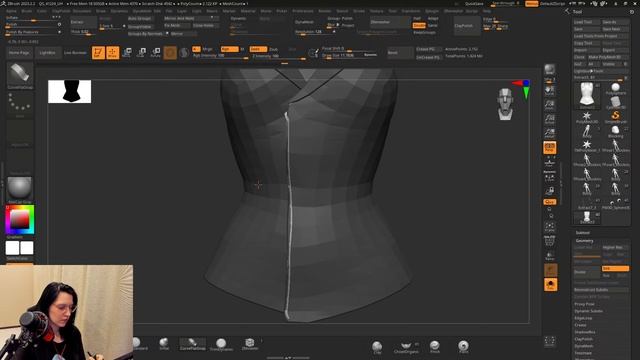Click the ZRemesher button
Image resolution: width=640 pixels, height=360 pixels.
(x=390, y=22)
